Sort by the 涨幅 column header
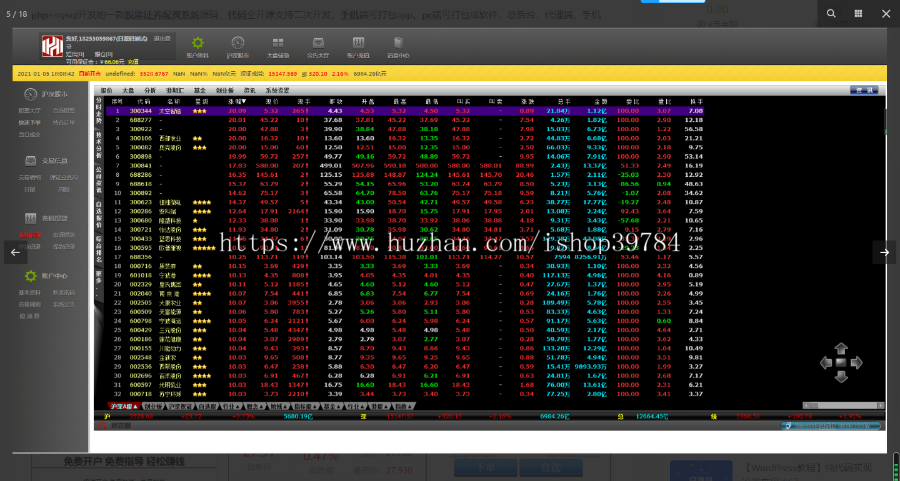 click(237, 101)
